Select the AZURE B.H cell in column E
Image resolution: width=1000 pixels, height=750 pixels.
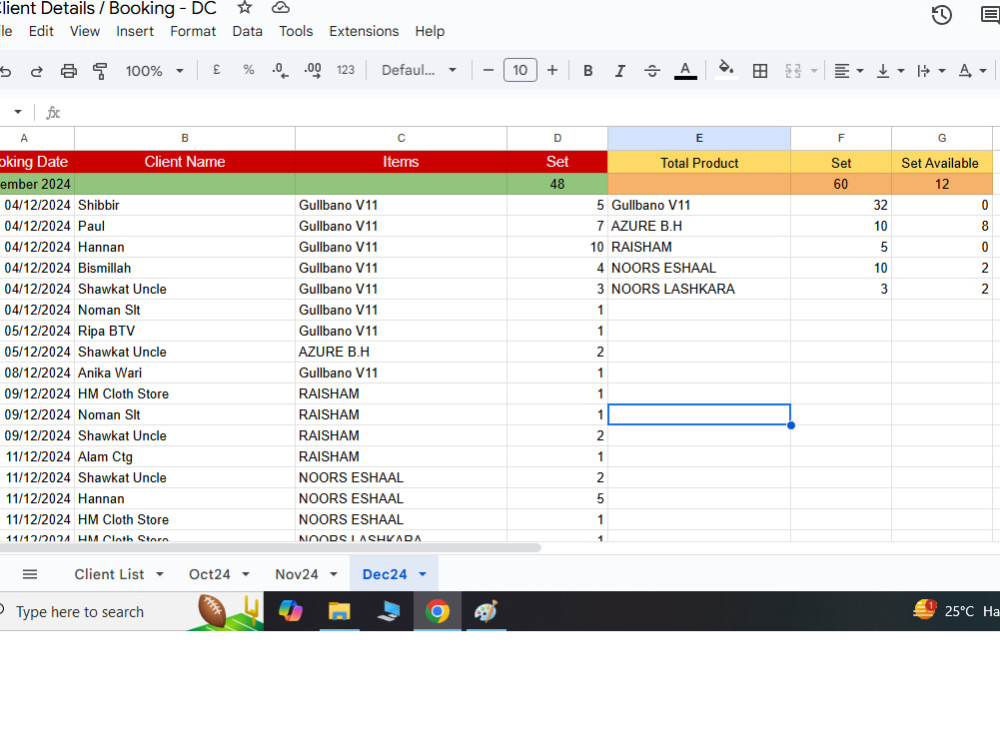[x=699, y=226]
